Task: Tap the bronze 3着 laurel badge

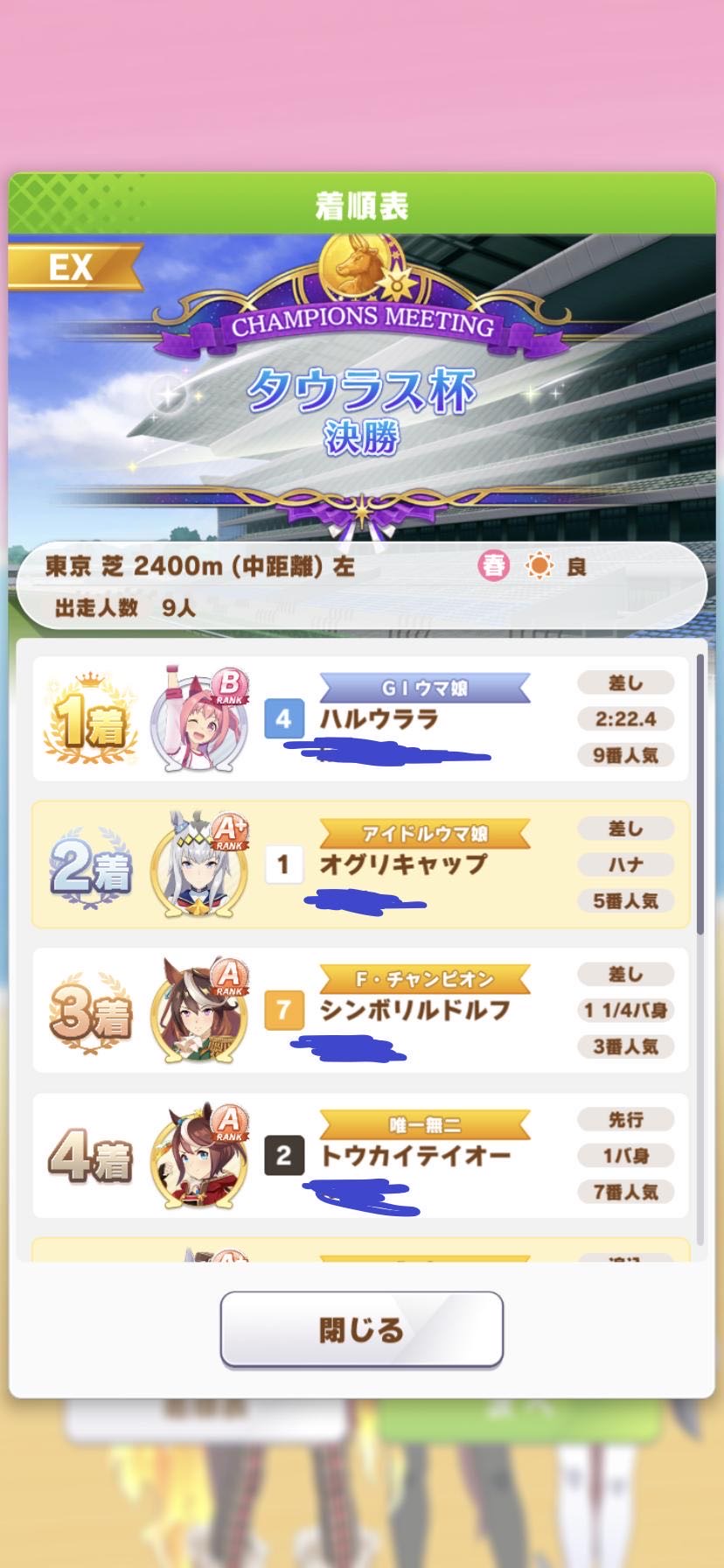Action: [90, 1012]
